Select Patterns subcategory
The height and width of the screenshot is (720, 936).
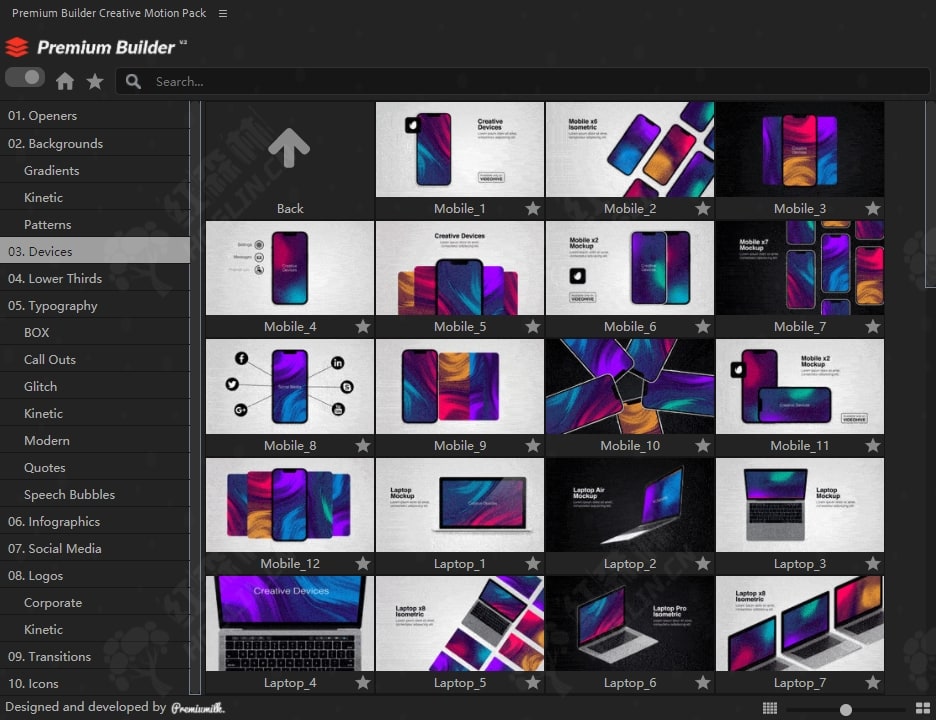pyautogui.click(x=95, y=224)
